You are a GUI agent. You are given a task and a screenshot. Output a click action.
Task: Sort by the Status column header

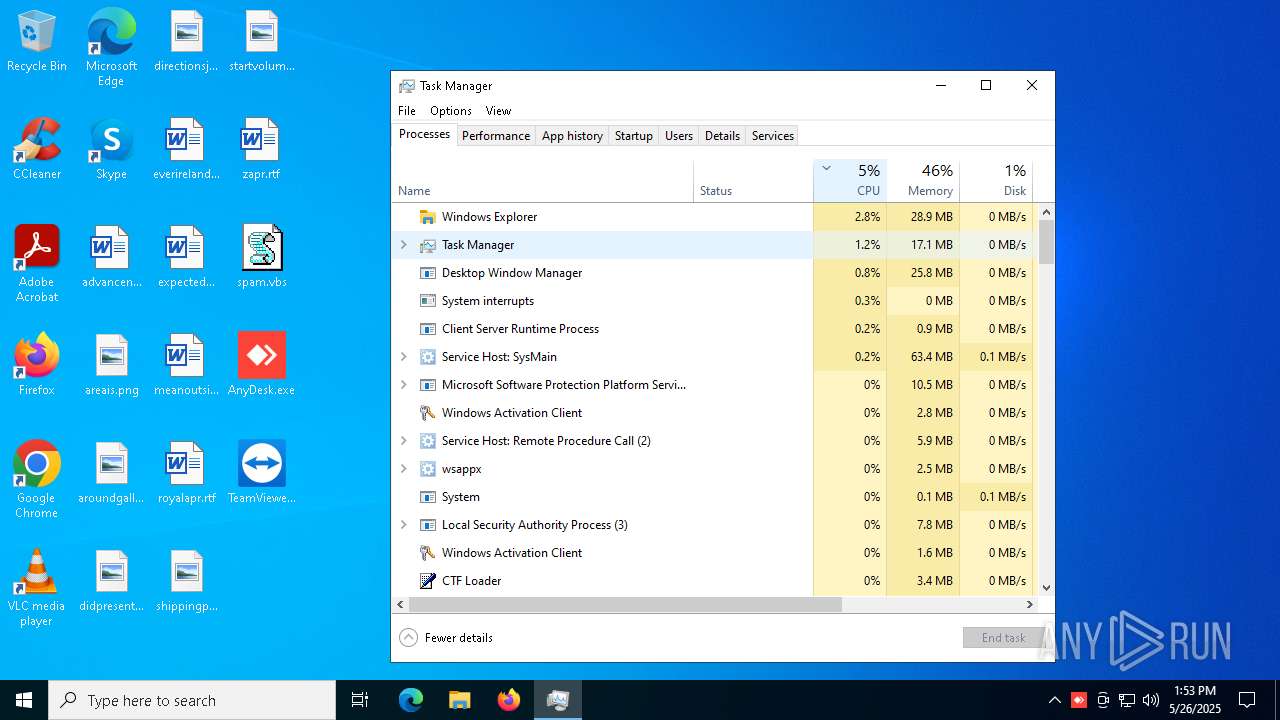click(x=753, y=180)
